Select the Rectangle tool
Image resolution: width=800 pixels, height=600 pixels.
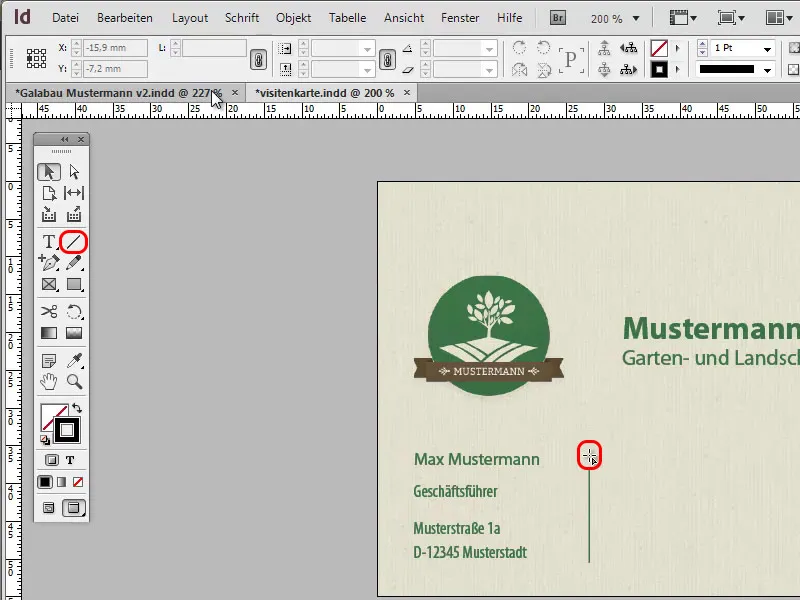click(74, 284)
